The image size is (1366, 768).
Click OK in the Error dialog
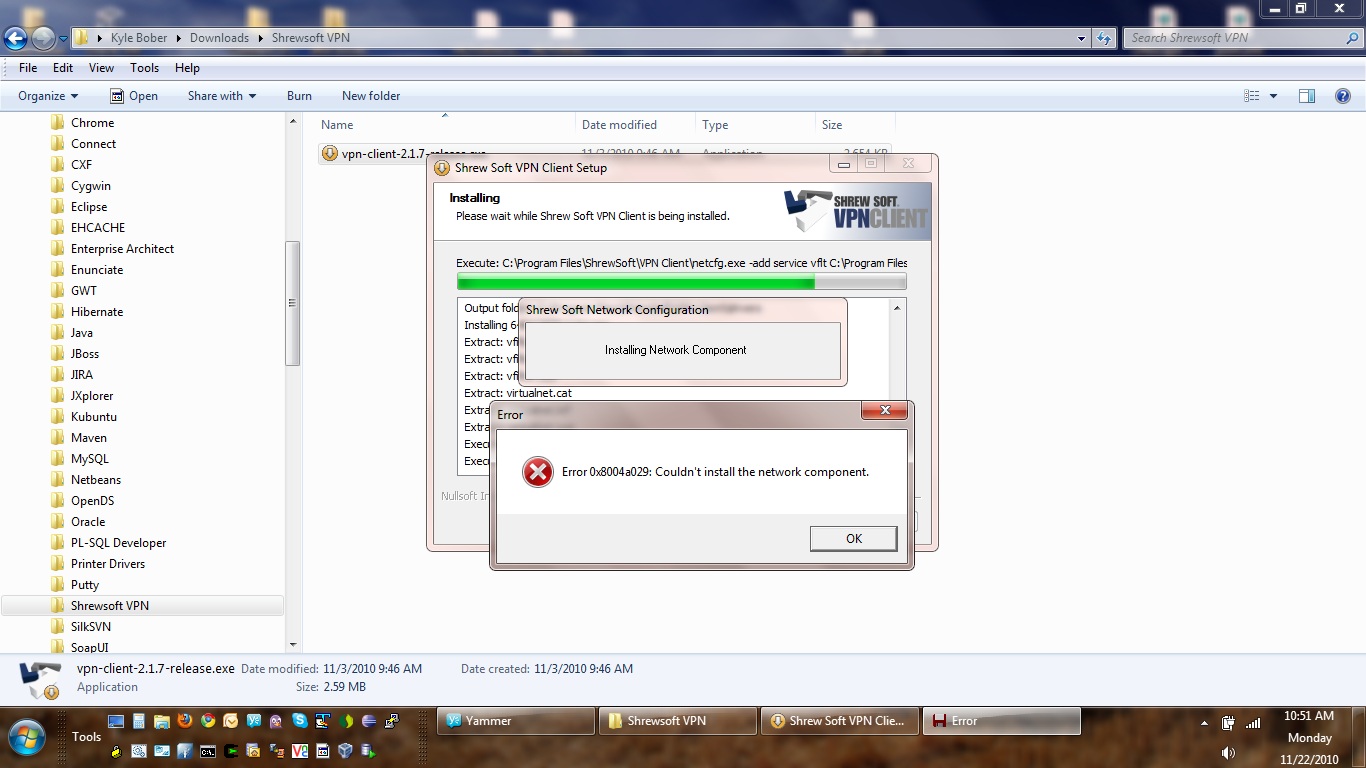tap(853, 538)
